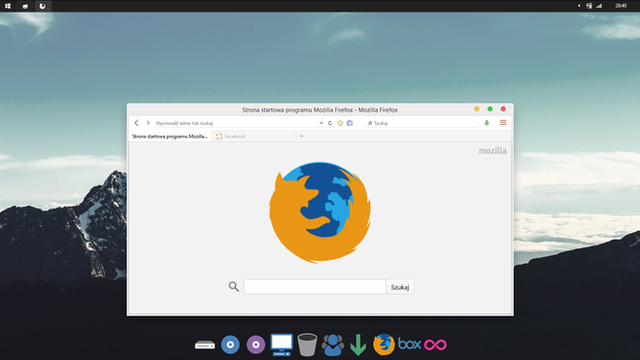Click the start page search text field
The height and width of the screenshot is (360, 640).
tap(315, 287)
